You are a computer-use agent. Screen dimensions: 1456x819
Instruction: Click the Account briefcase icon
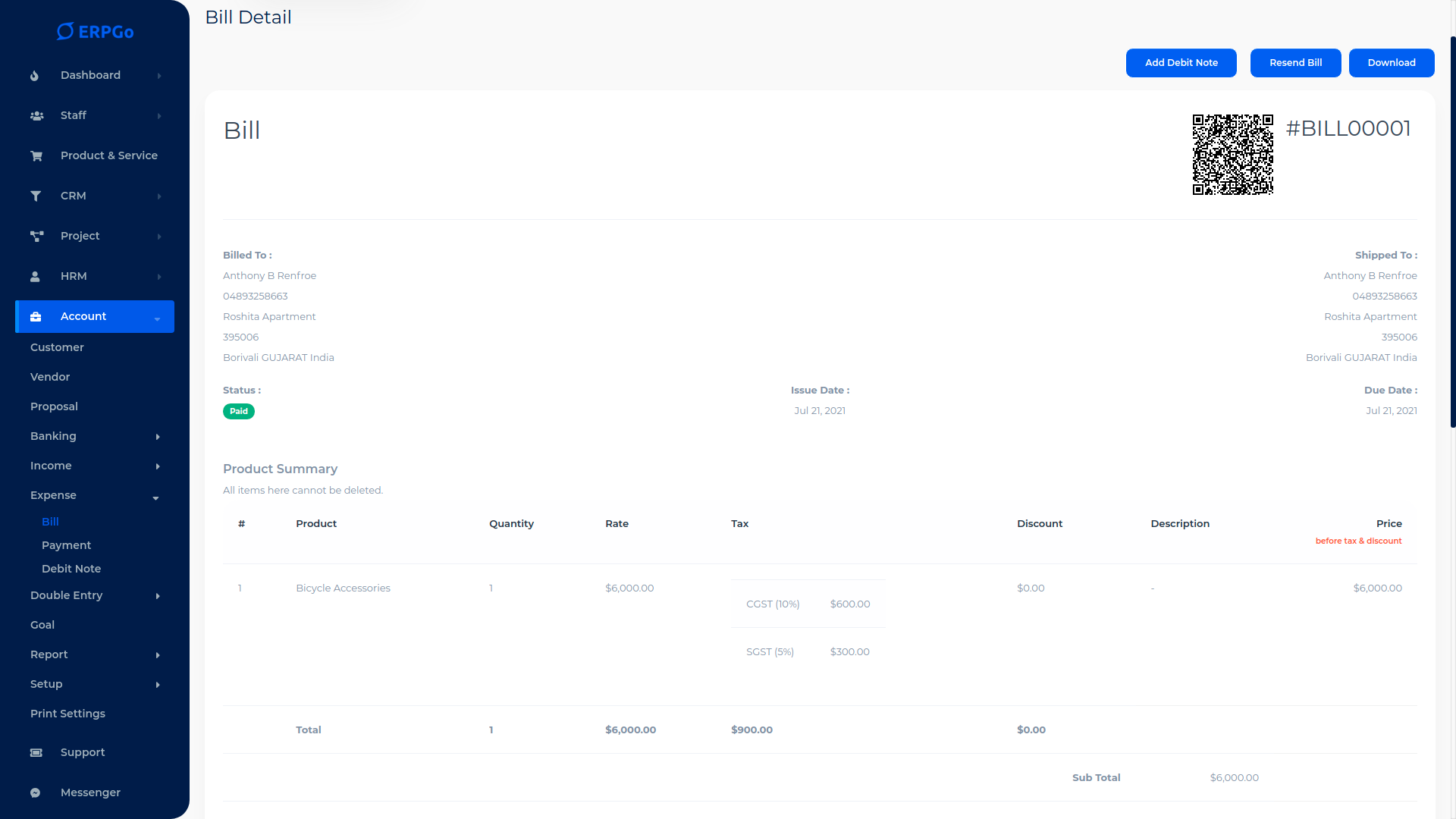click(36, 317)
